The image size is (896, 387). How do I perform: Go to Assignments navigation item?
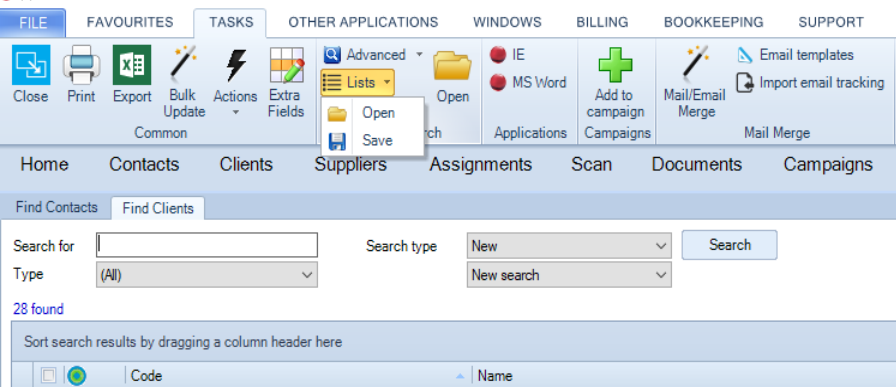pos(481,165)
